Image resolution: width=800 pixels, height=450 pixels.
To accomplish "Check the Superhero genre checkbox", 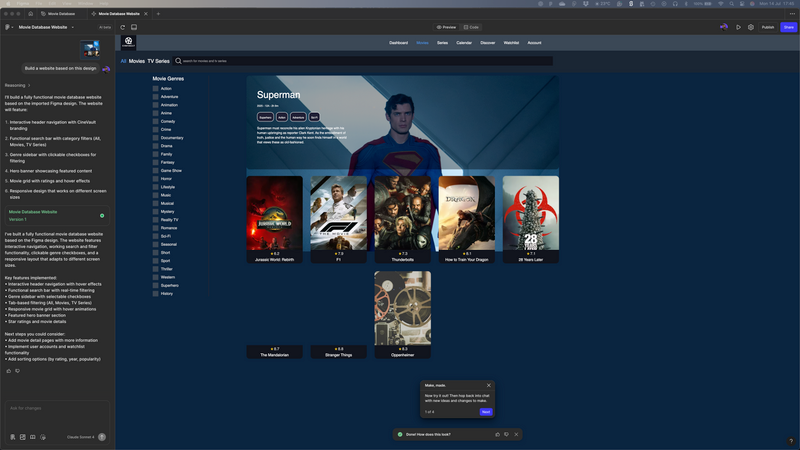I will (x=156, y=285).
